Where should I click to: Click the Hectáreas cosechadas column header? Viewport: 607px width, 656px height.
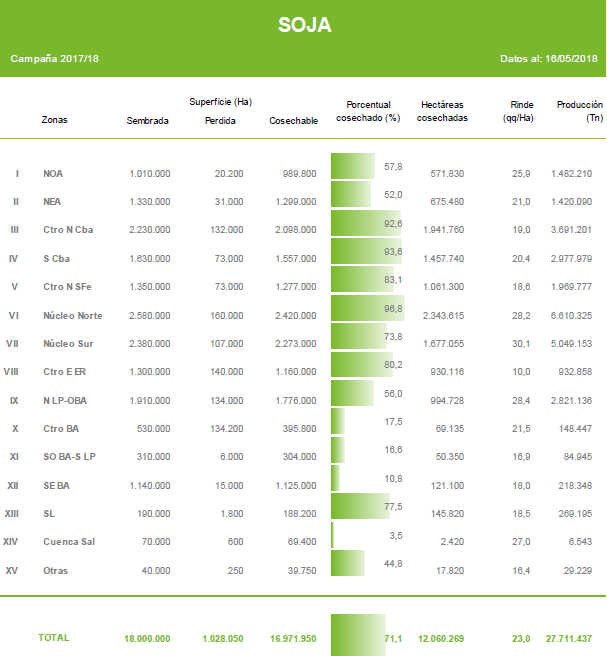(x=442, y=111)
